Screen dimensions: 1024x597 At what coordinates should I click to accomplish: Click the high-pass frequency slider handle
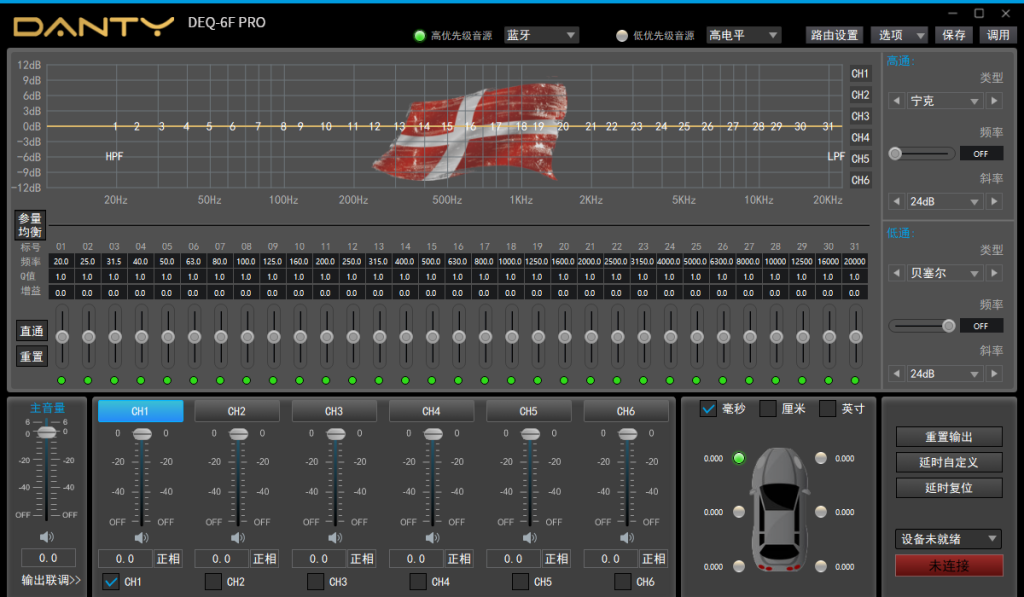895,153
